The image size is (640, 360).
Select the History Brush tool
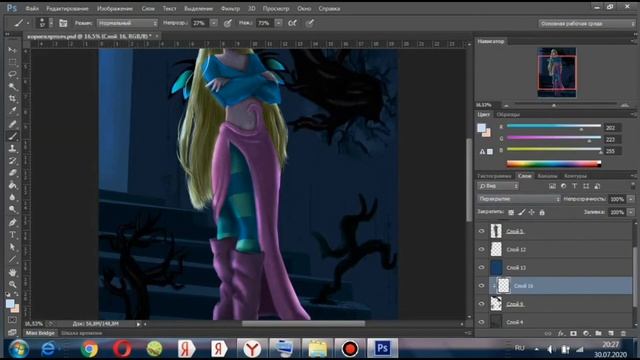[x=12, y=161]
